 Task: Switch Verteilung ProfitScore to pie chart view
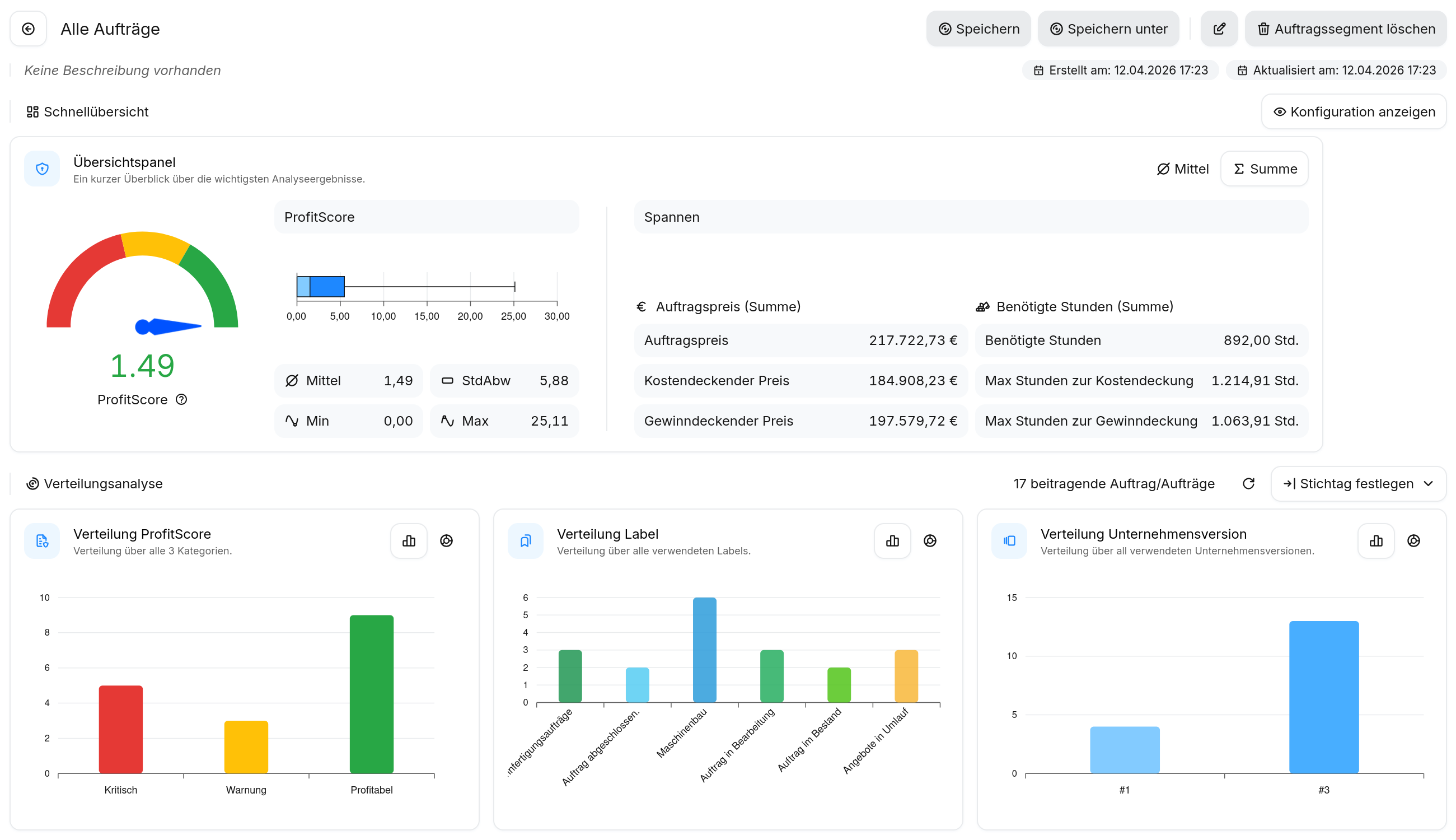[446, 540]
